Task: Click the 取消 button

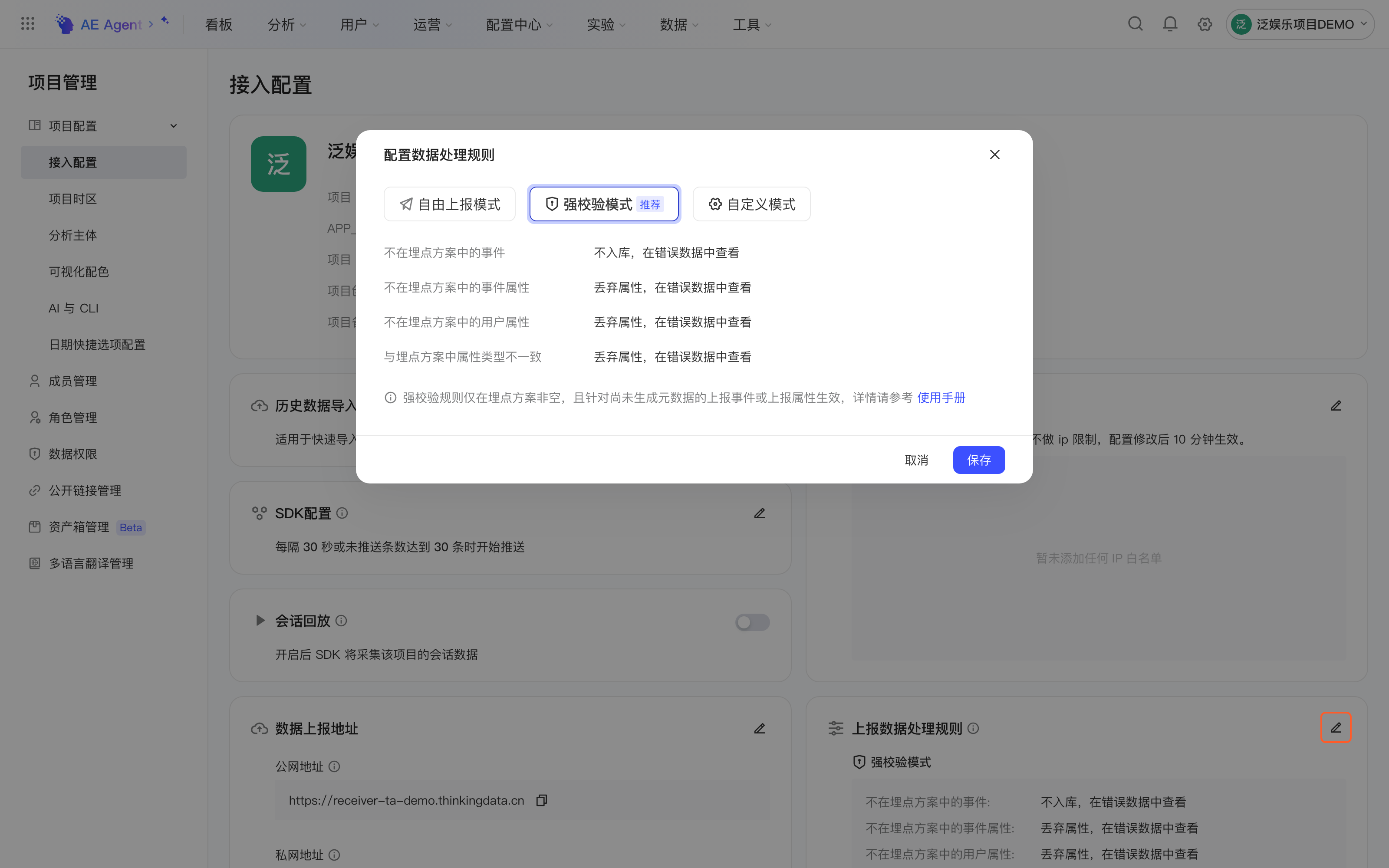Action: (x=916, y=460)
